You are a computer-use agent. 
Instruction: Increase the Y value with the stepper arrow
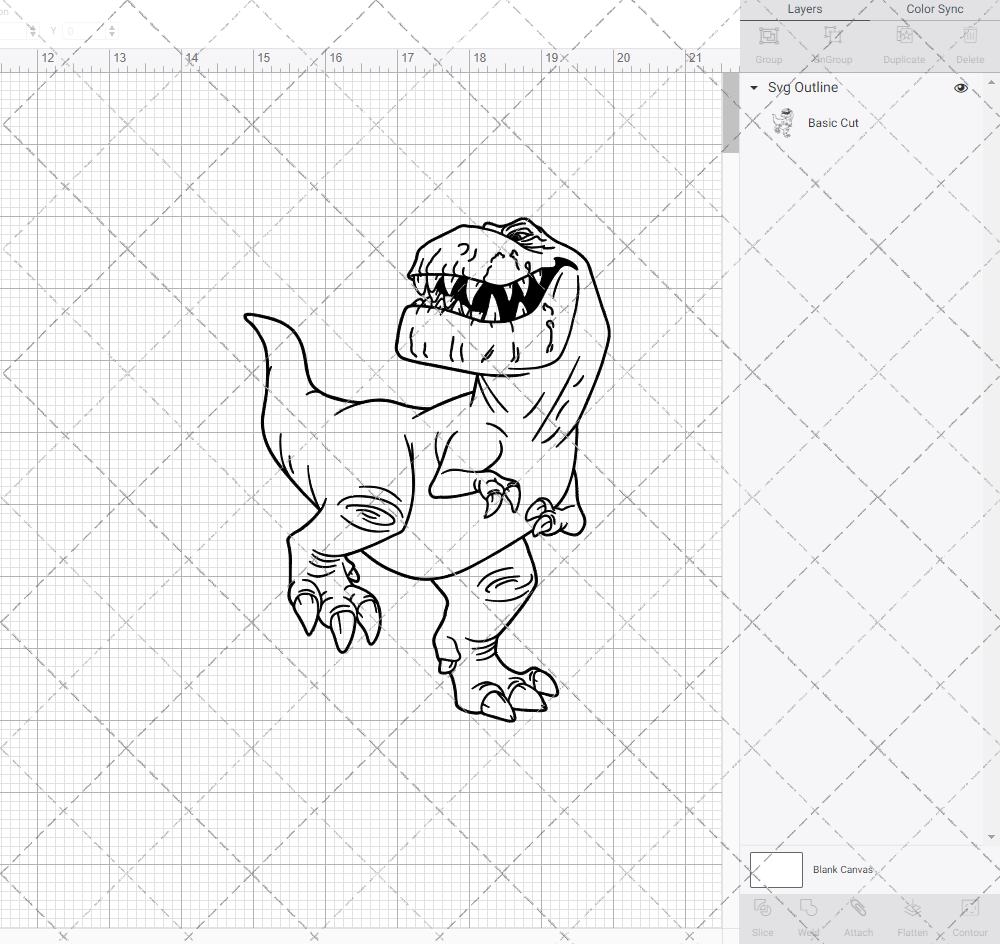(x=110, y=27)
